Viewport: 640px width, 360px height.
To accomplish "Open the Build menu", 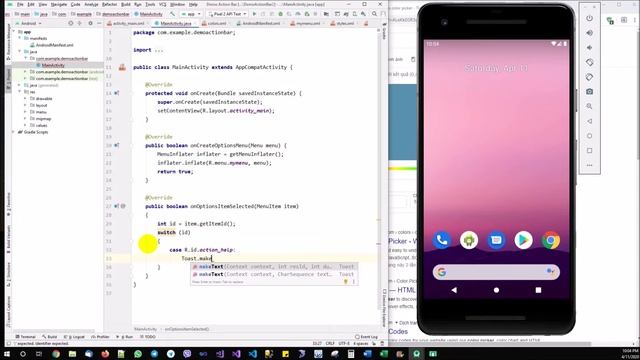I will pos(126,4).
